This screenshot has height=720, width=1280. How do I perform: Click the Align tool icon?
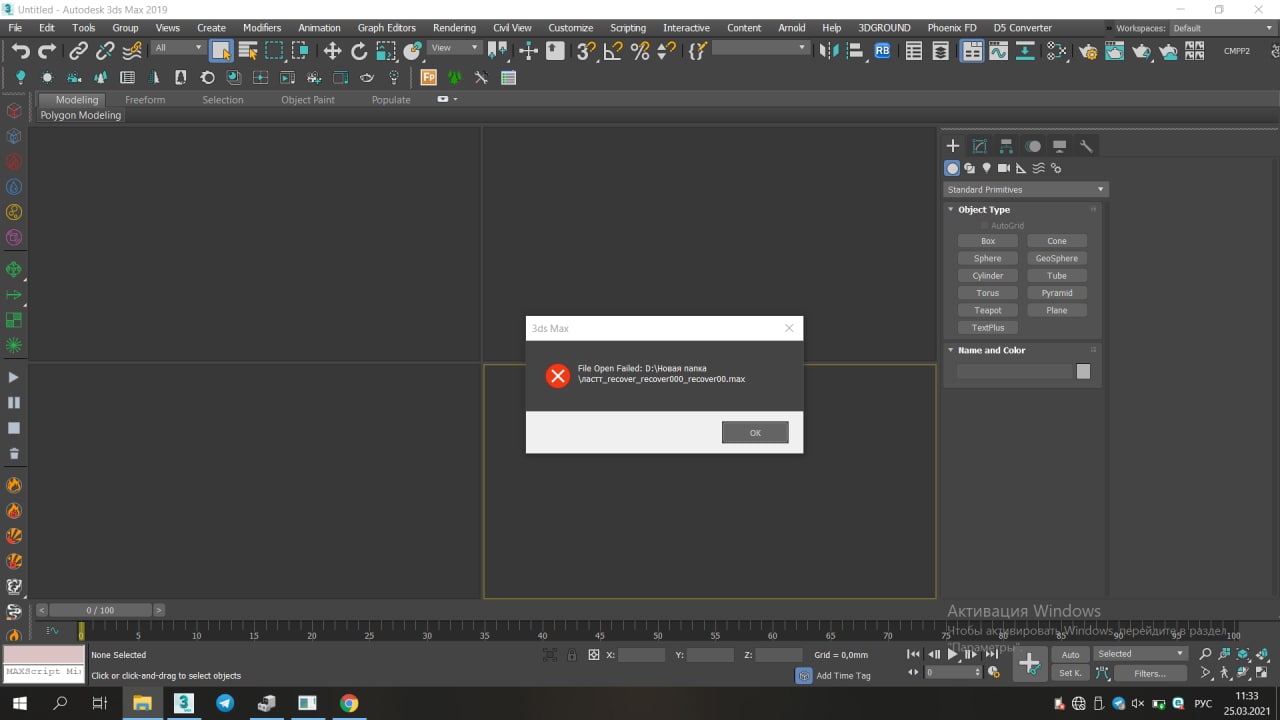tap(855, 50)
